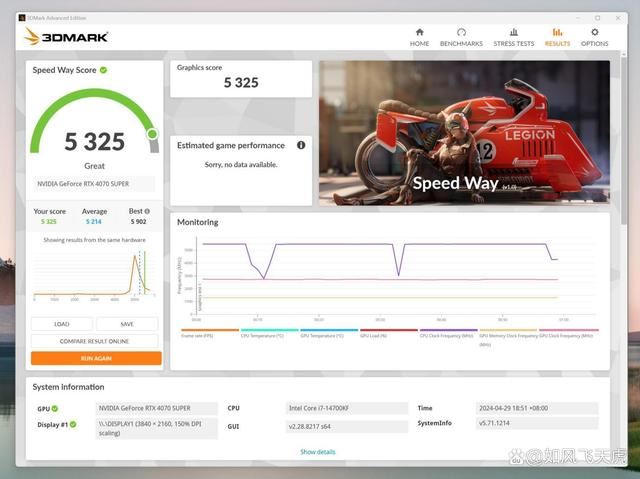Click the GPU value in System information

(x=157, y=408)
